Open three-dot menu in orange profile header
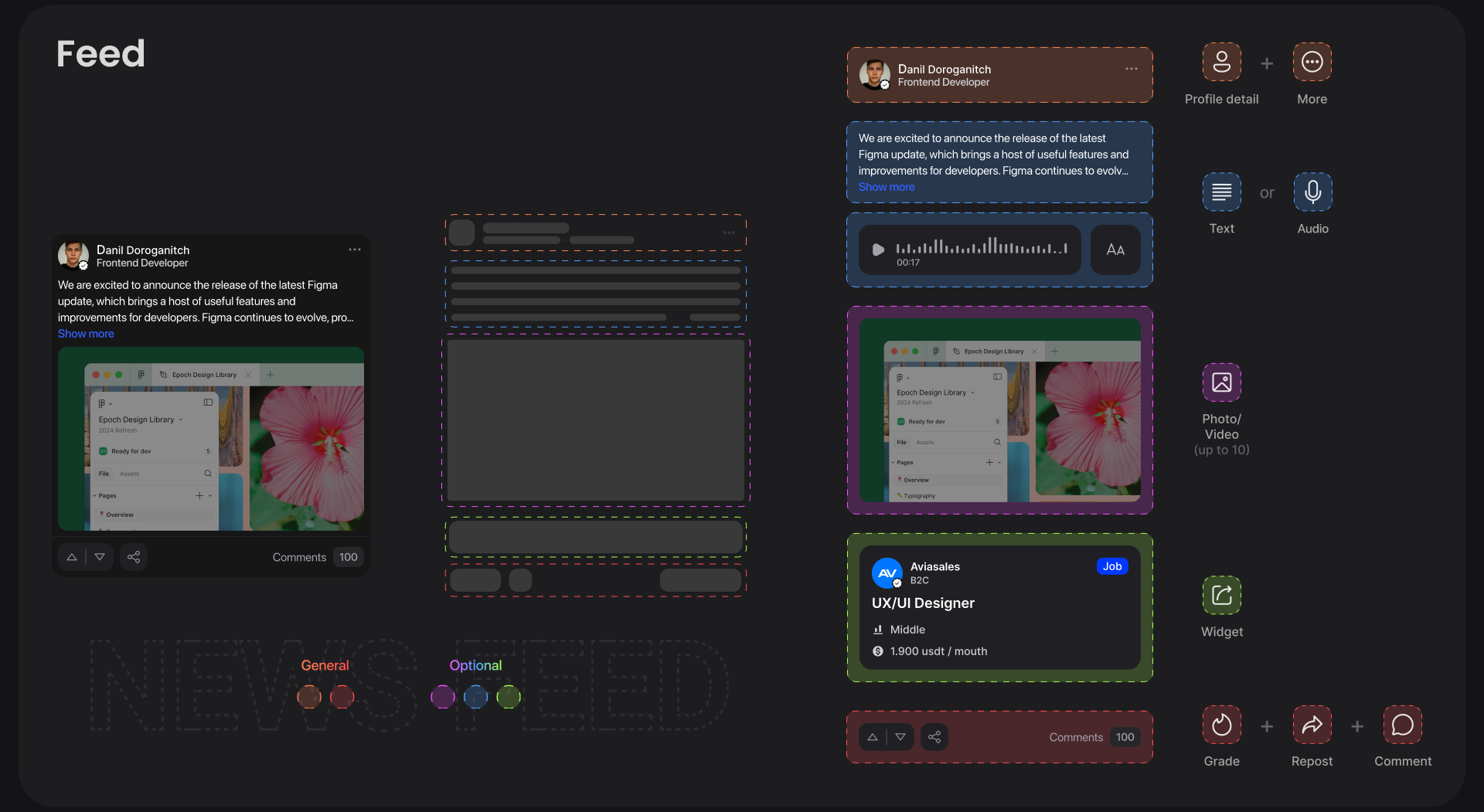 tap(1131, 69)
